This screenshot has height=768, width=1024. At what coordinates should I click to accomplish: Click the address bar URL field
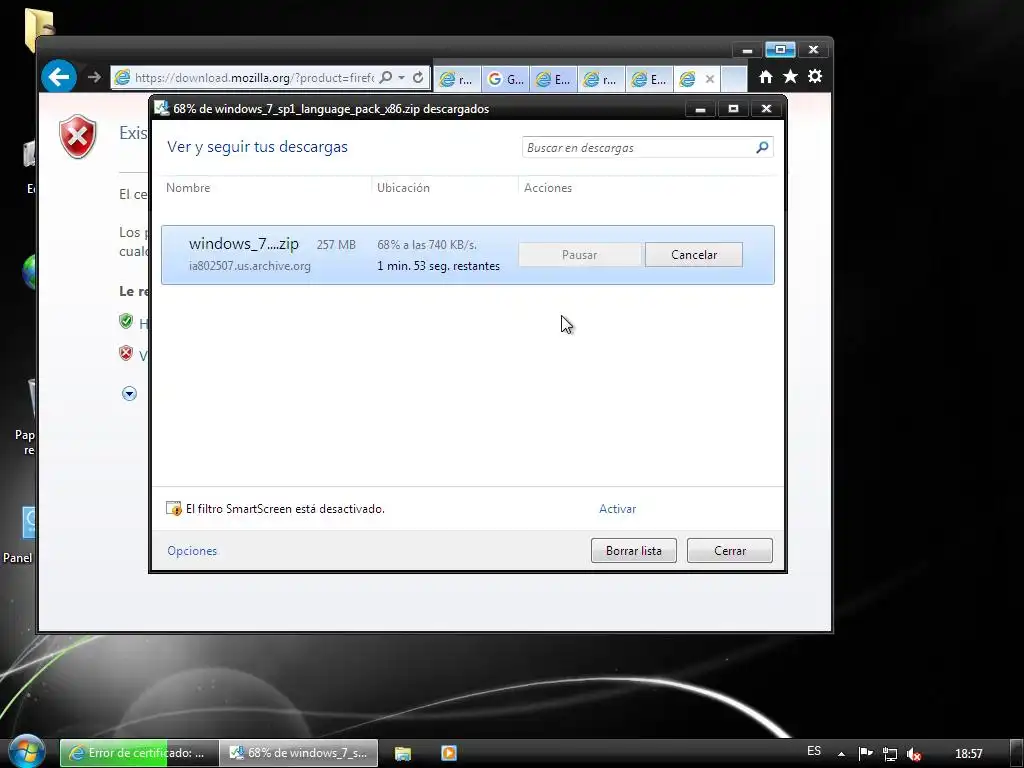tap(253, 78)
